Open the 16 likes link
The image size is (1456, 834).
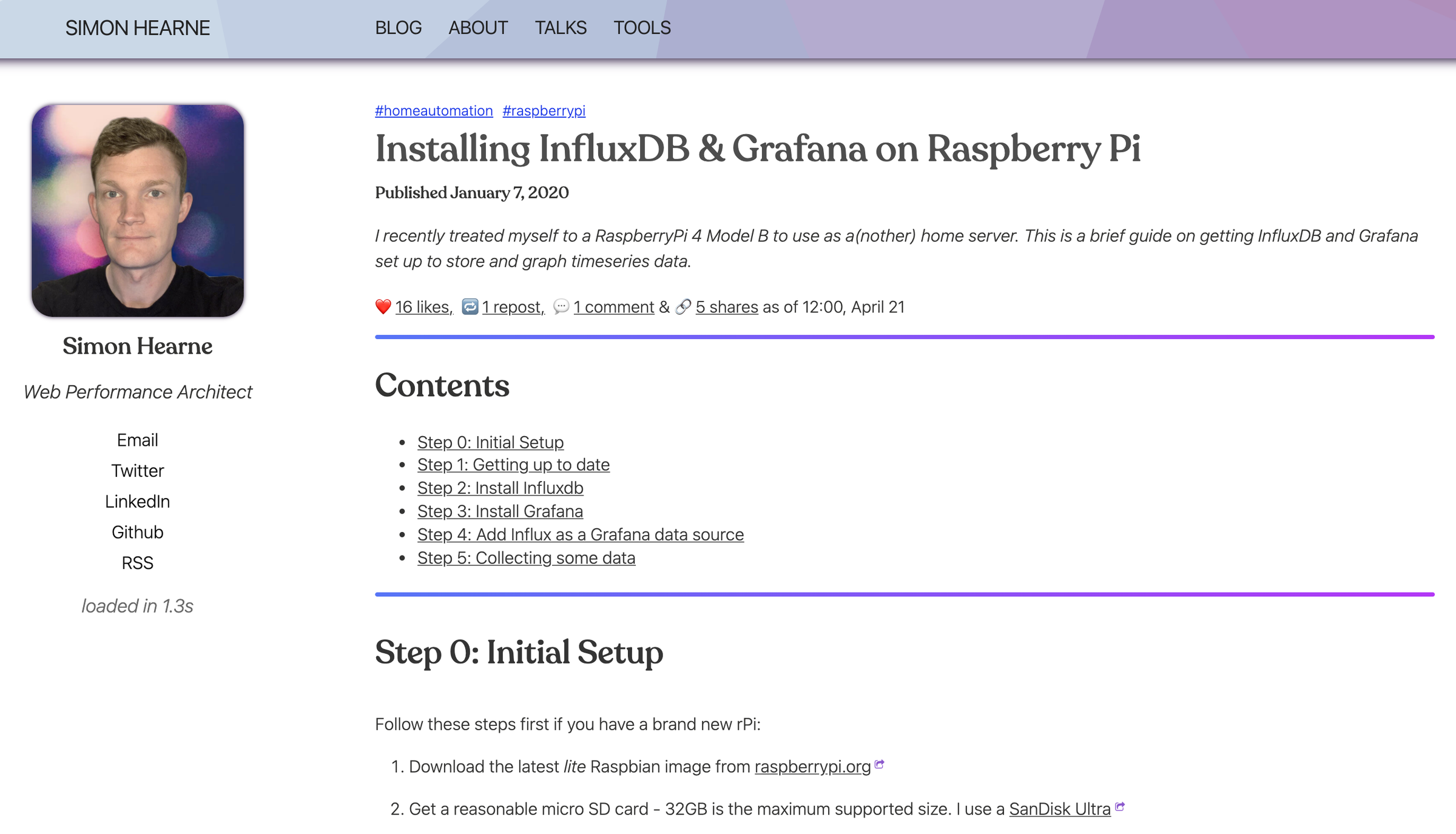(x=423, y=308)
